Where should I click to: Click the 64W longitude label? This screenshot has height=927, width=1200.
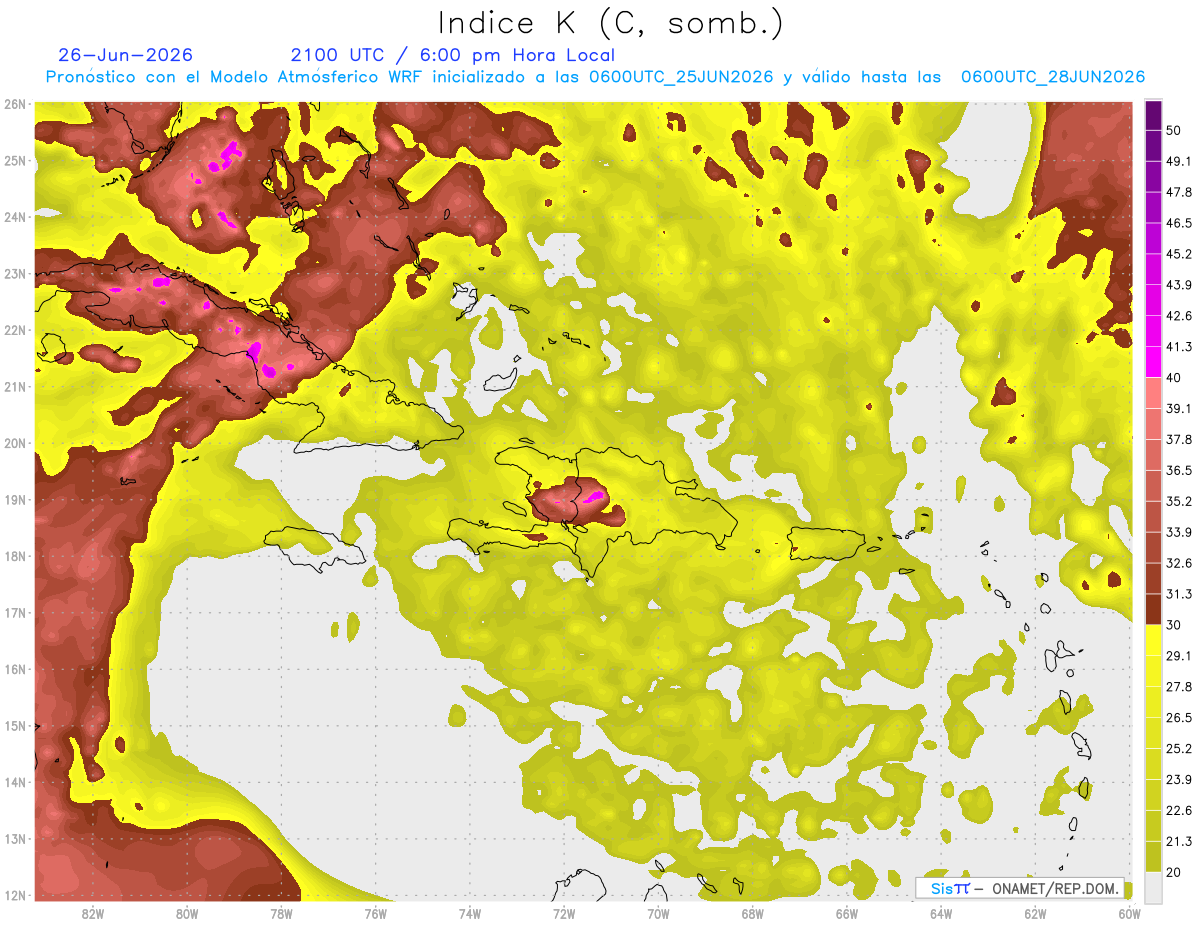941,914
